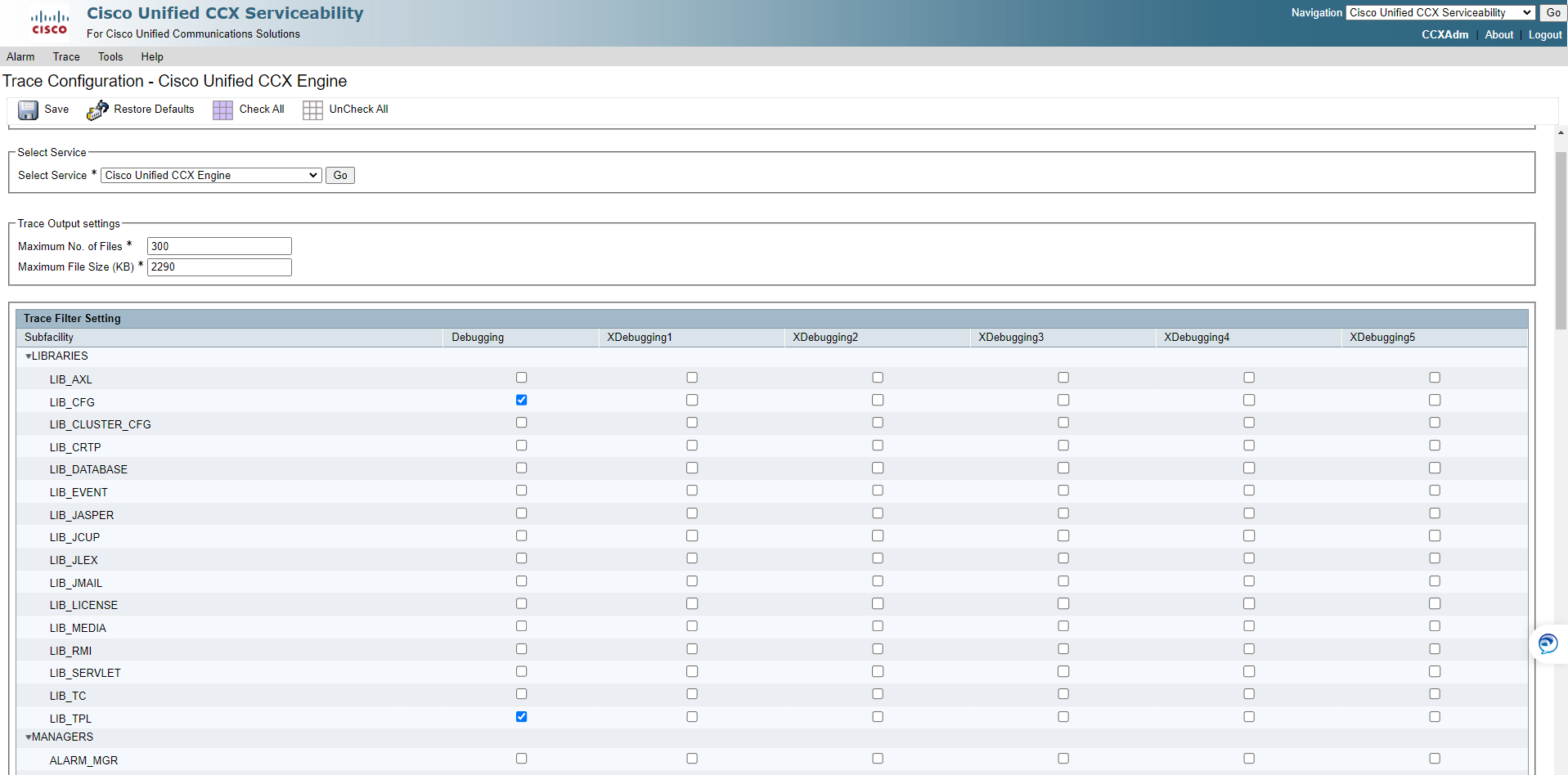Image resolution: width=1568 pixels, height=775 pixels.
Task: Select the Check All icon
Action: tap(222, 109)
